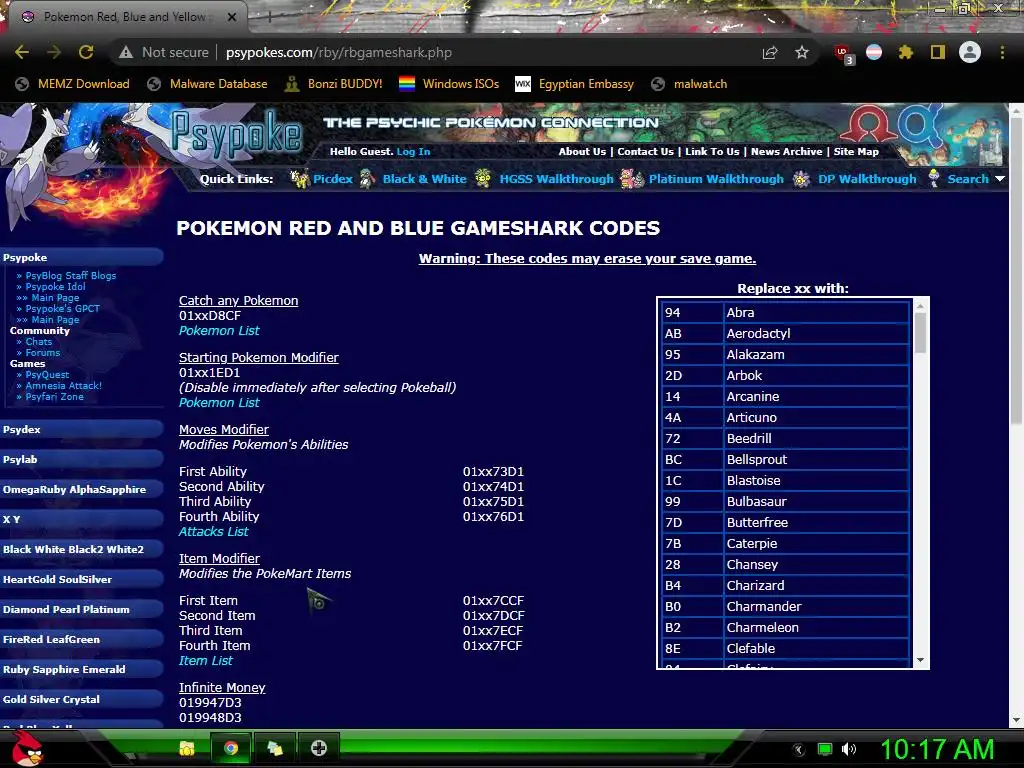Open the Item List link
Viewport: 1024px width, 768px height.
click(x=206, y=661)
